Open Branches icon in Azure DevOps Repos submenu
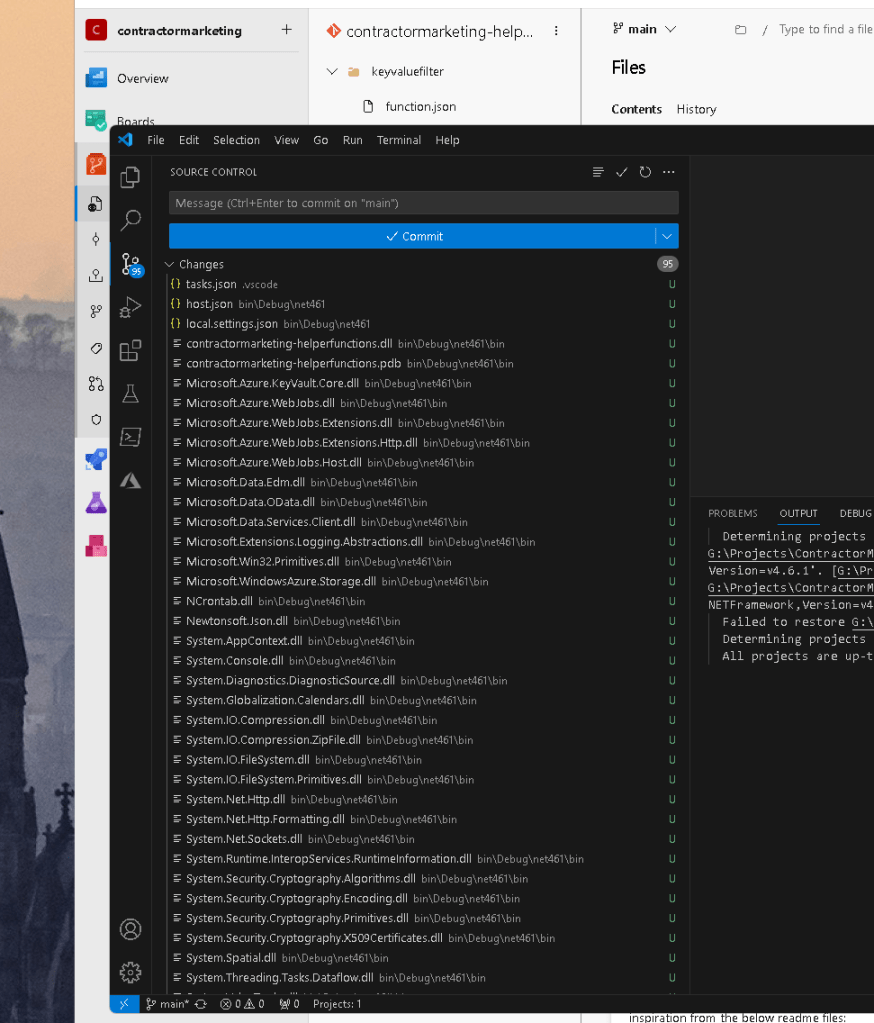The image size is (874, 1023). tap(96, 311)
